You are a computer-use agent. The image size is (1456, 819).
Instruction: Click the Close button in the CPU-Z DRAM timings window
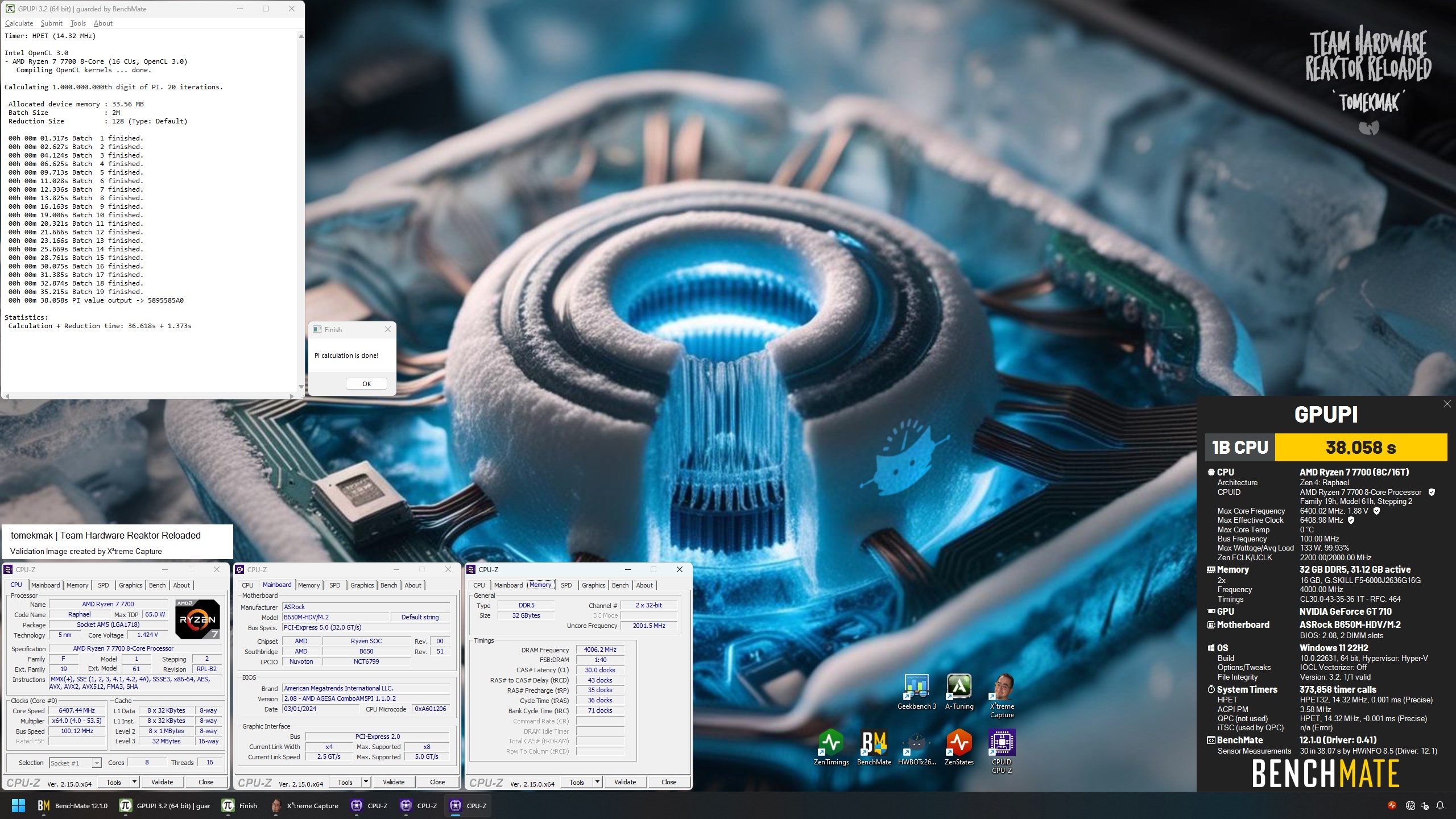pos(669,782)
